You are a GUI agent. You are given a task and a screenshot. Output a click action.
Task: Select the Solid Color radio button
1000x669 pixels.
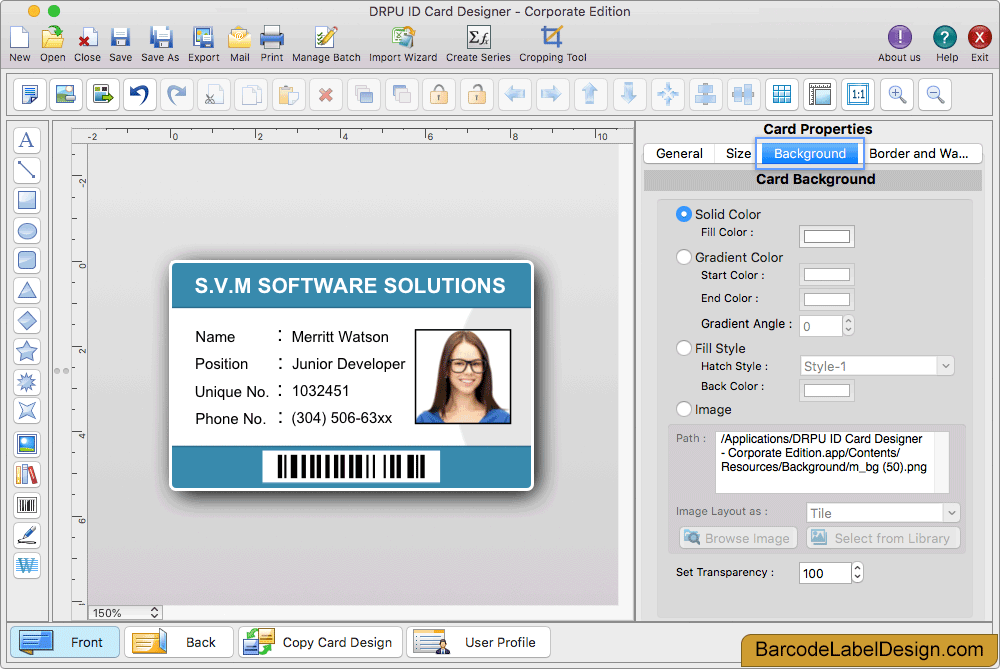click(683, 214)
